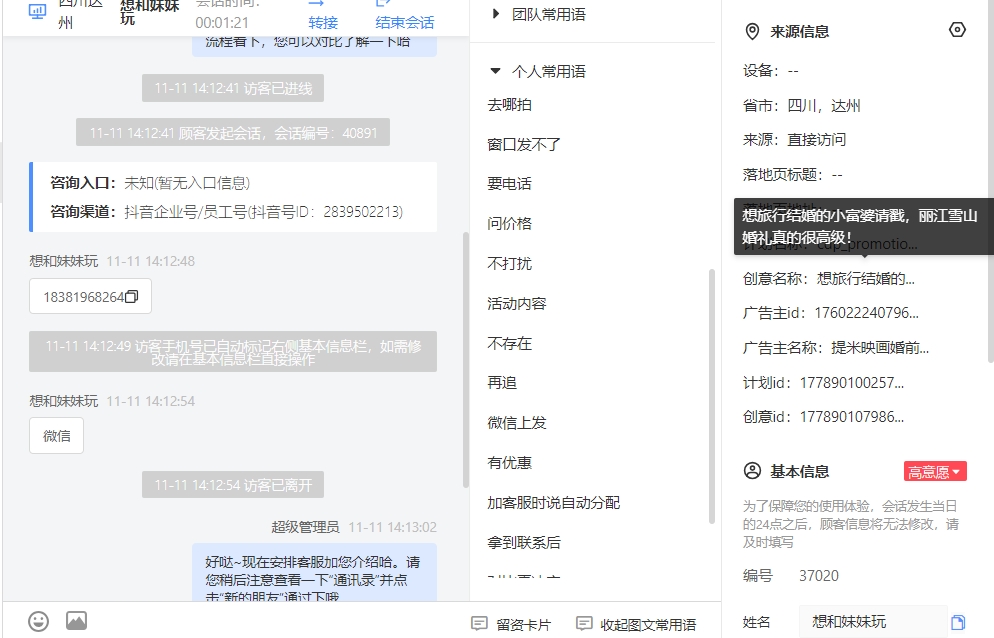
Task: Click the 咨询入口 未知 info line
Action: point(150,183)
